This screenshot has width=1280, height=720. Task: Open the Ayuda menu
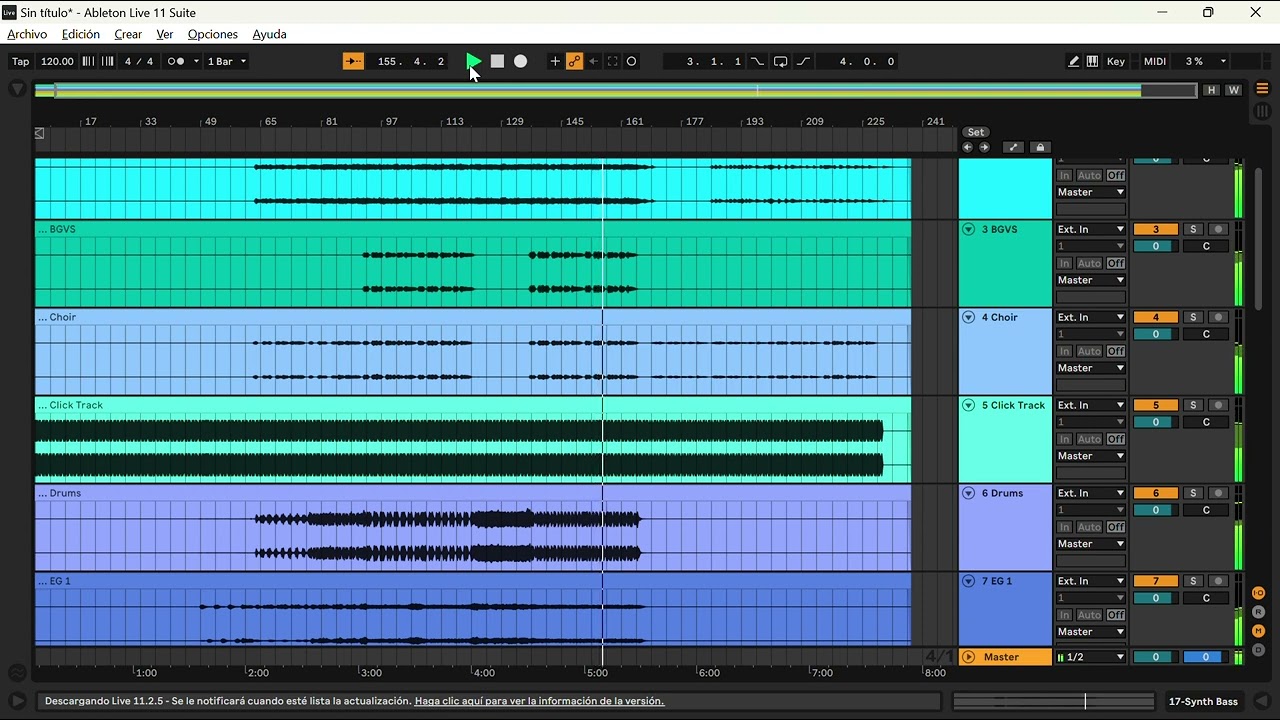[x=269, y=34]
